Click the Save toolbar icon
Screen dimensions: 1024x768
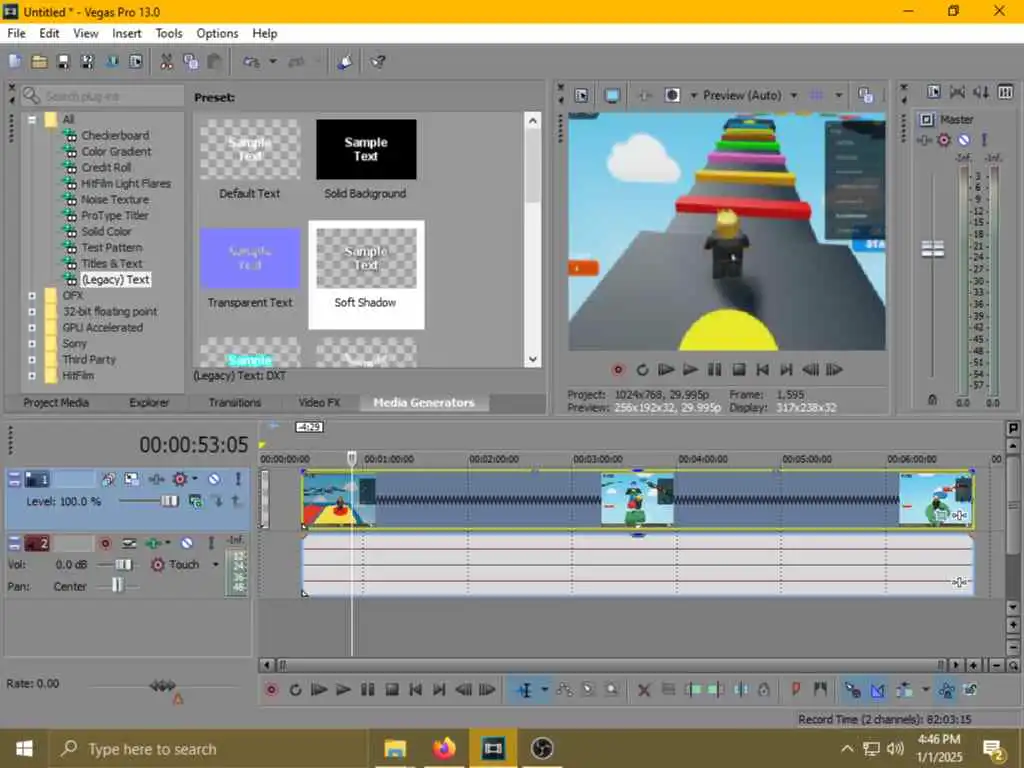[63, 61]
